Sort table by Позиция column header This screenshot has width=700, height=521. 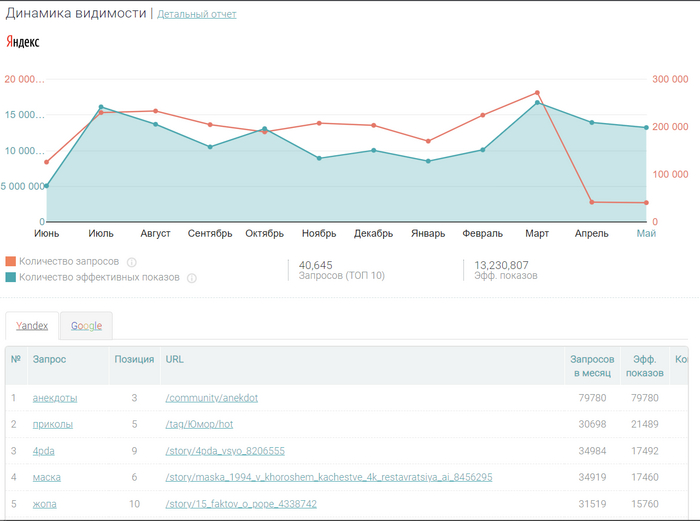pyautogui.click(x=134, y=358)
